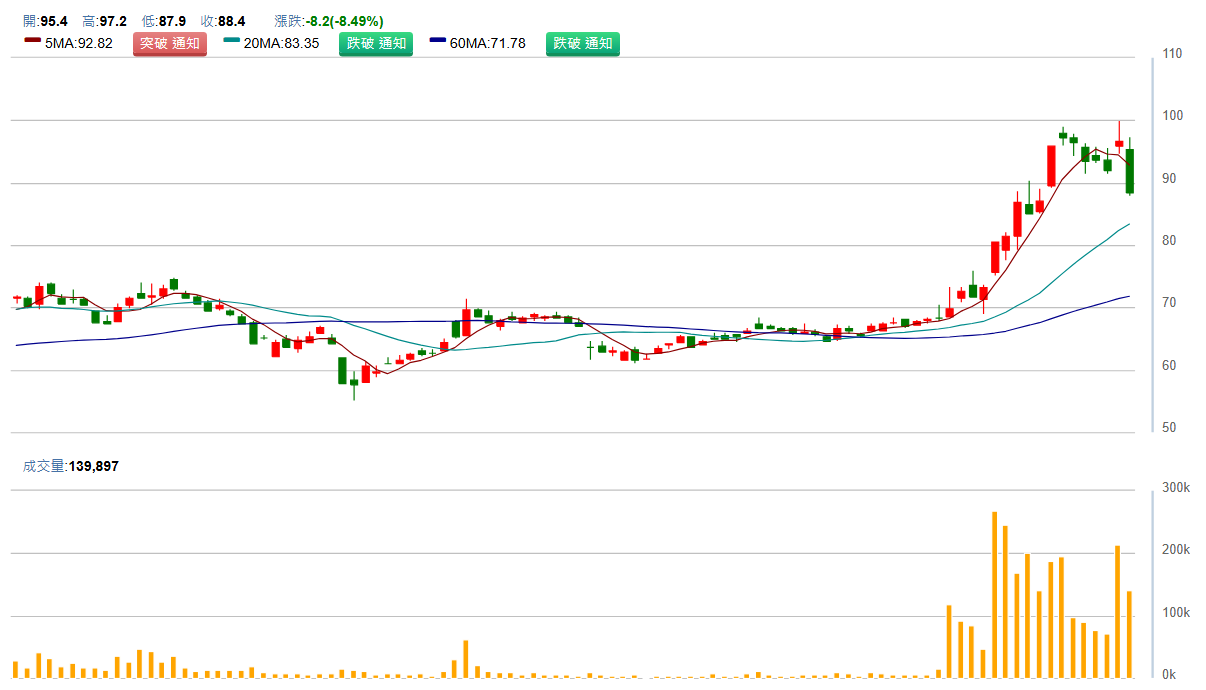Click the 100k volume axis label

pyautogui.click(x=1175, y=612)
